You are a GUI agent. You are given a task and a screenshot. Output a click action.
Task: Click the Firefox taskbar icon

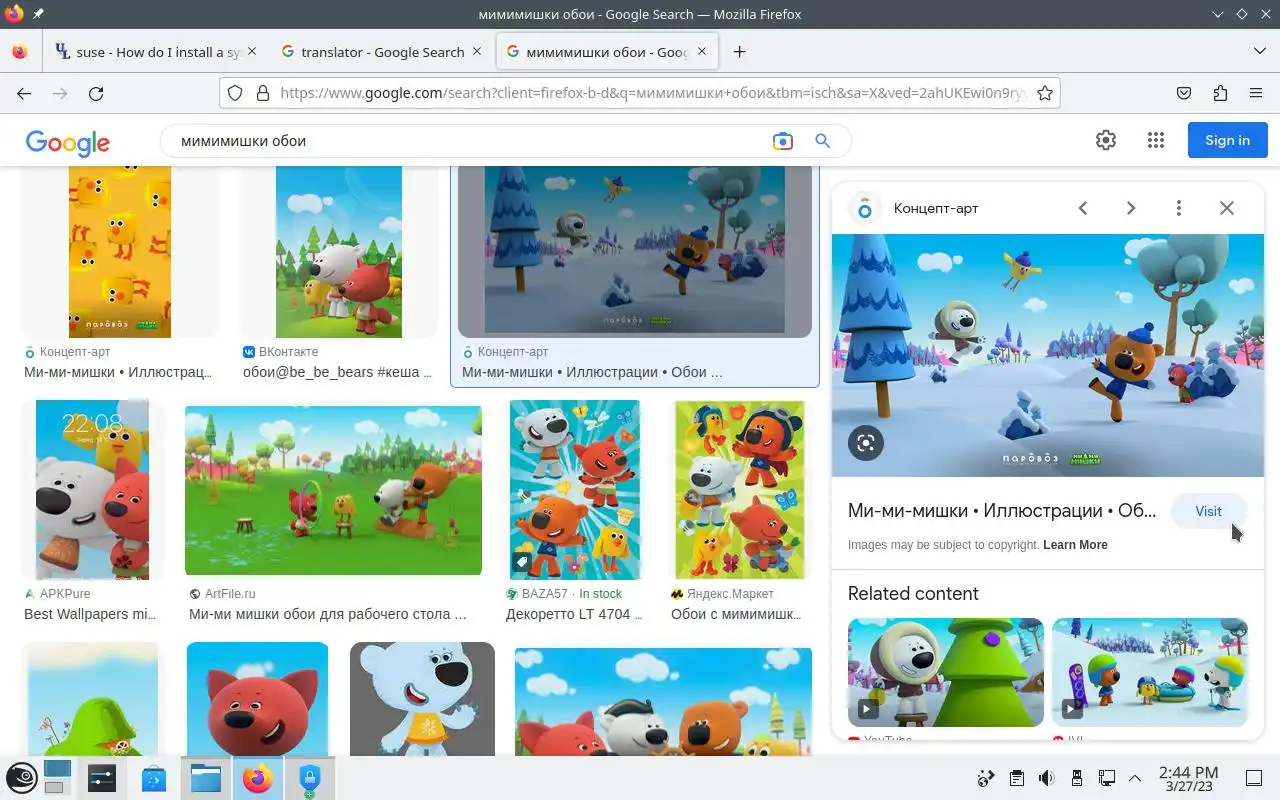[x=258, y=778]
